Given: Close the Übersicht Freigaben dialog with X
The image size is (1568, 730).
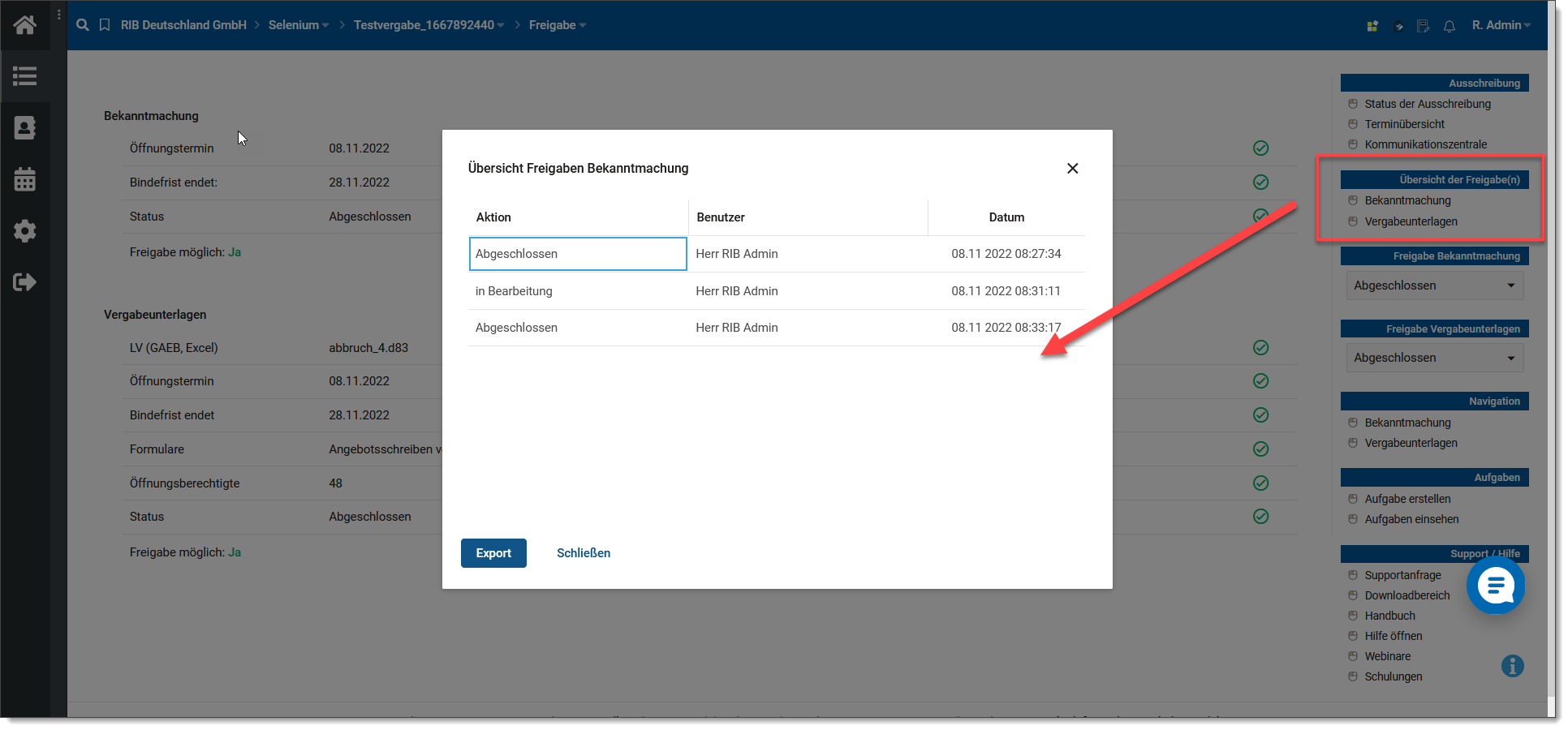Looking at the screenshot, I should click(1072, 168).
